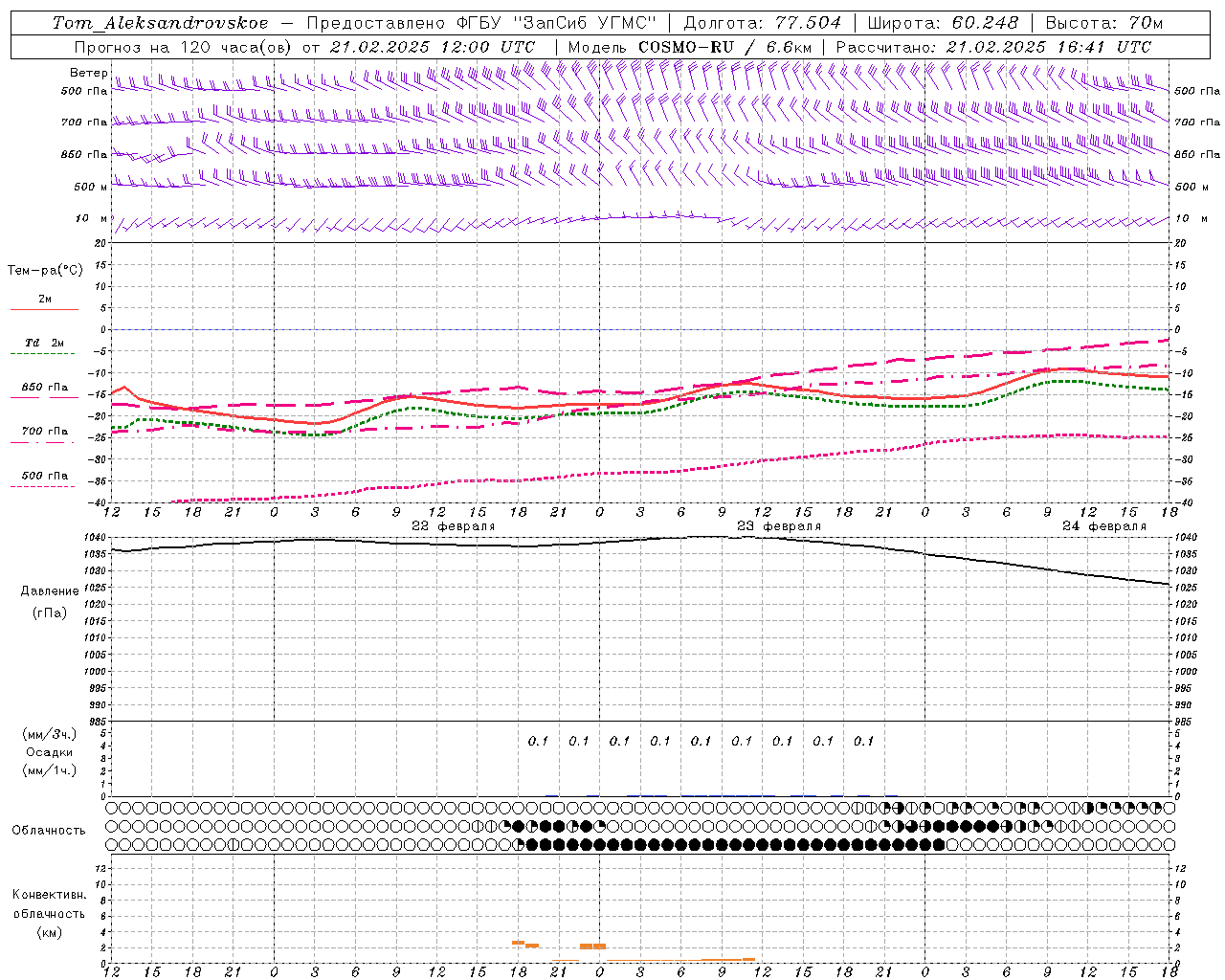The image size is (1225, 980).
Task: Click the forecast length text "Прогноз на 120 часа(ов)"
Action: pyautogui.click(x=183, y=47)
